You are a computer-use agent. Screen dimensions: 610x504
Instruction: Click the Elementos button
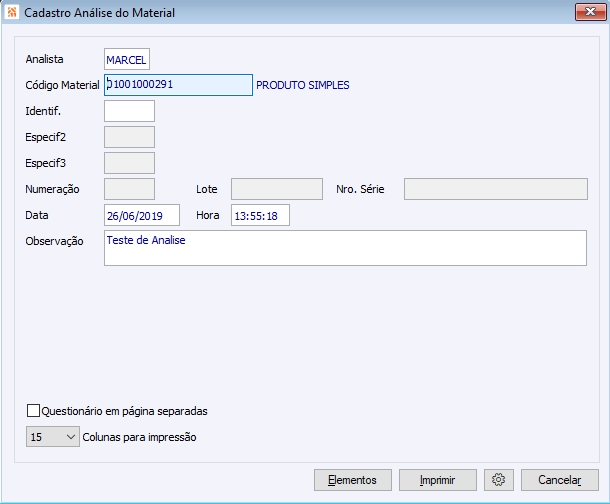pyautogui.click(x=353, y=480)
